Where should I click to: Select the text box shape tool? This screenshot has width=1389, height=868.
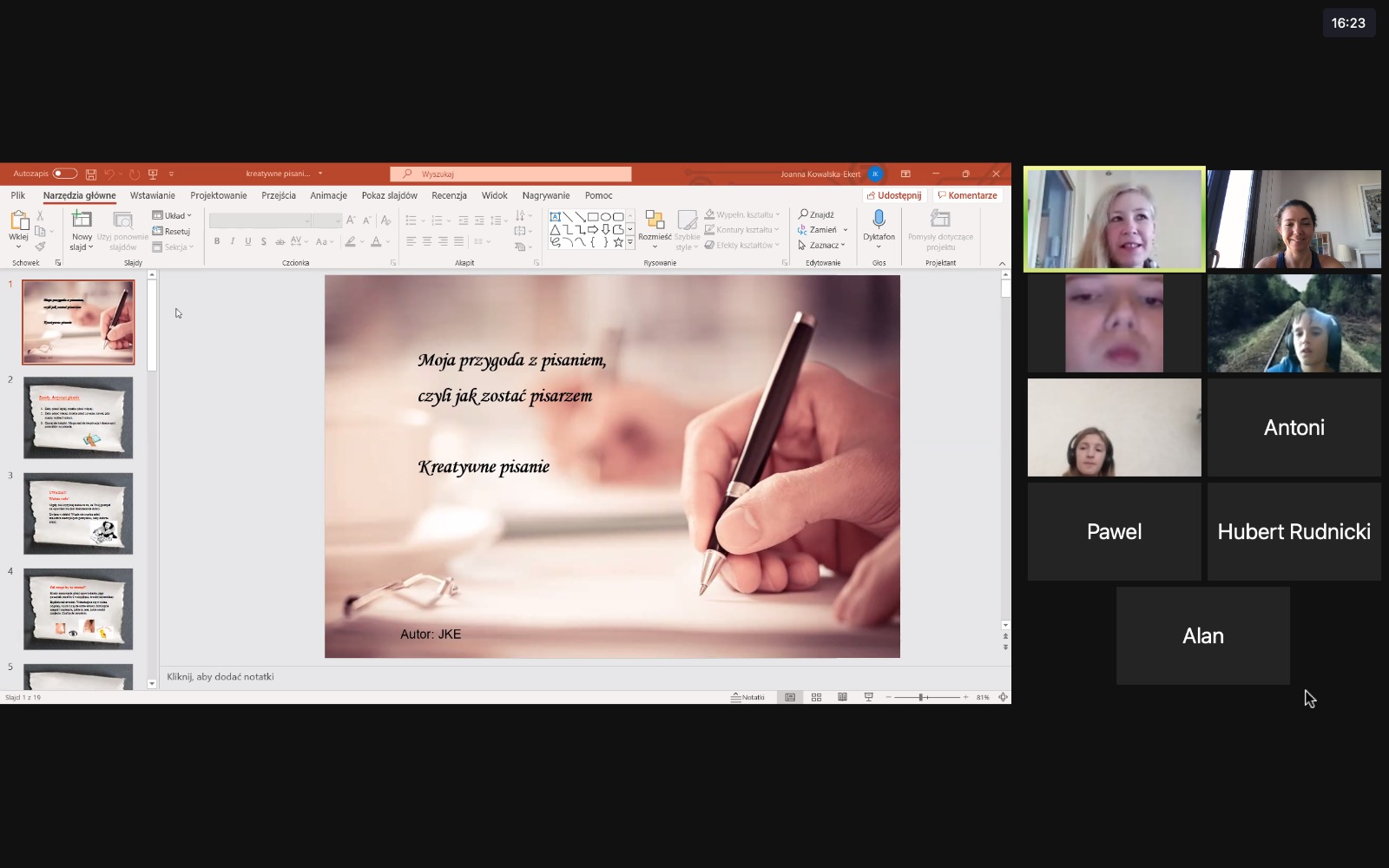[555, 216]
